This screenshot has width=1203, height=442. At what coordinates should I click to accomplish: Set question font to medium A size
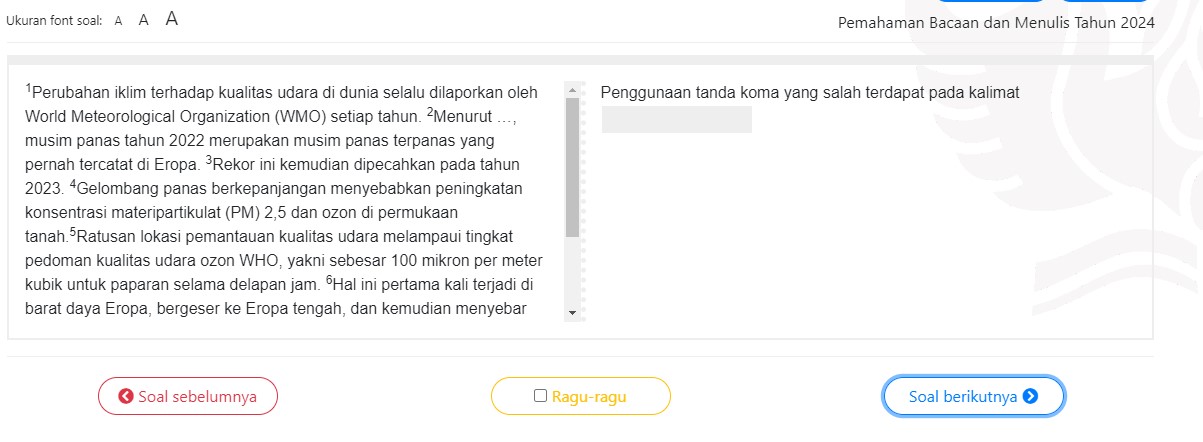144,20
